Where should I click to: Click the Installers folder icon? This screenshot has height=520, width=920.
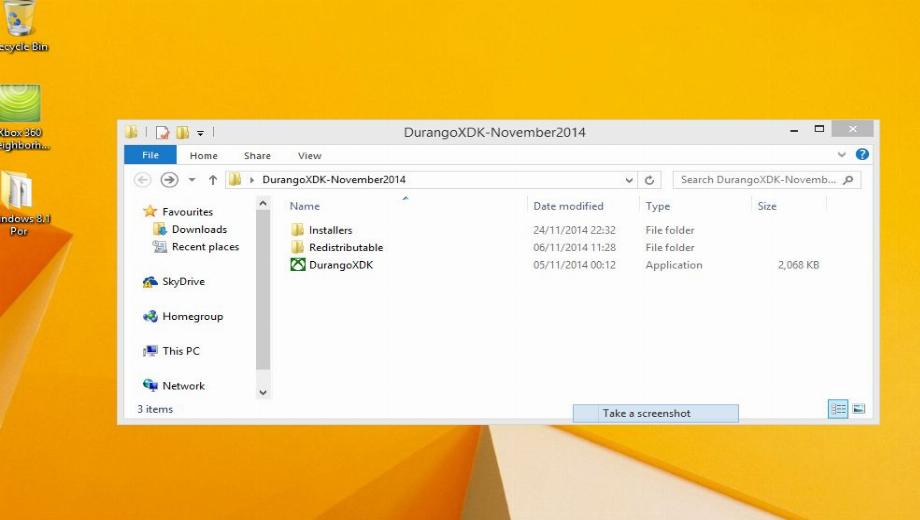pyautogui.click(x=297, y=229)
